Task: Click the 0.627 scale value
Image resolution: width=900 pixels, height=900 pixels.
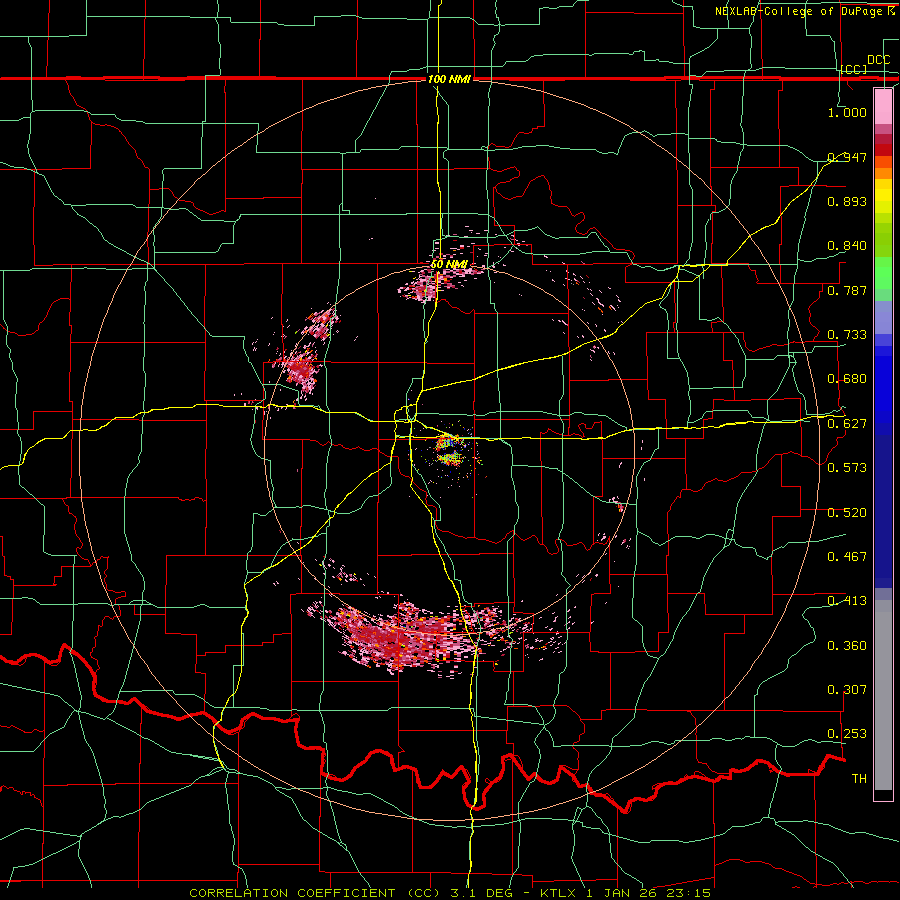Action: [847, 424]
